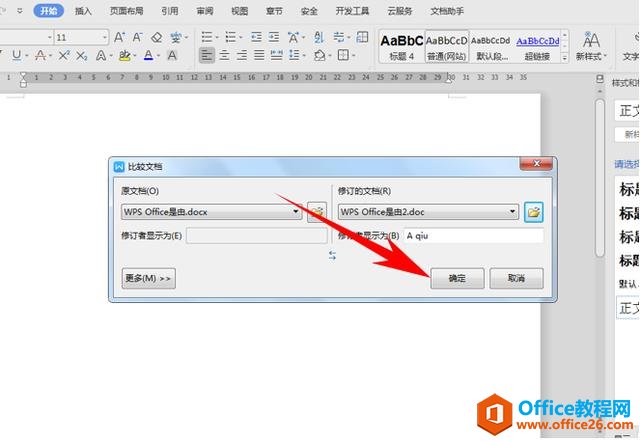Screen dimensions: 640x442
Task: Browse for the revised document folder icon
Action: [x=533, y=212]
